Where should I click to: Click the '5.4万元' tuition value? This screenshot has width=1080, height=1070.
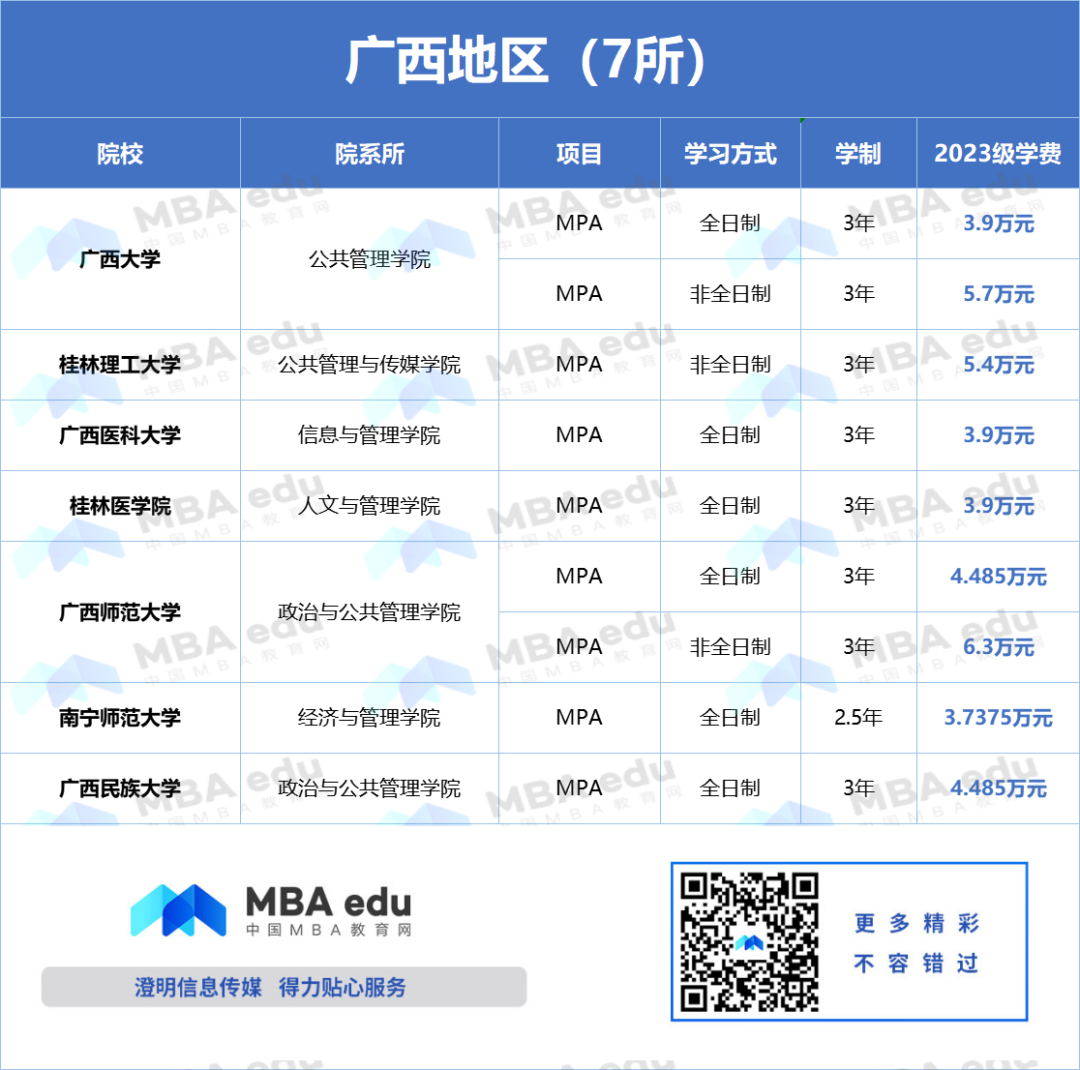pos(998,364)
